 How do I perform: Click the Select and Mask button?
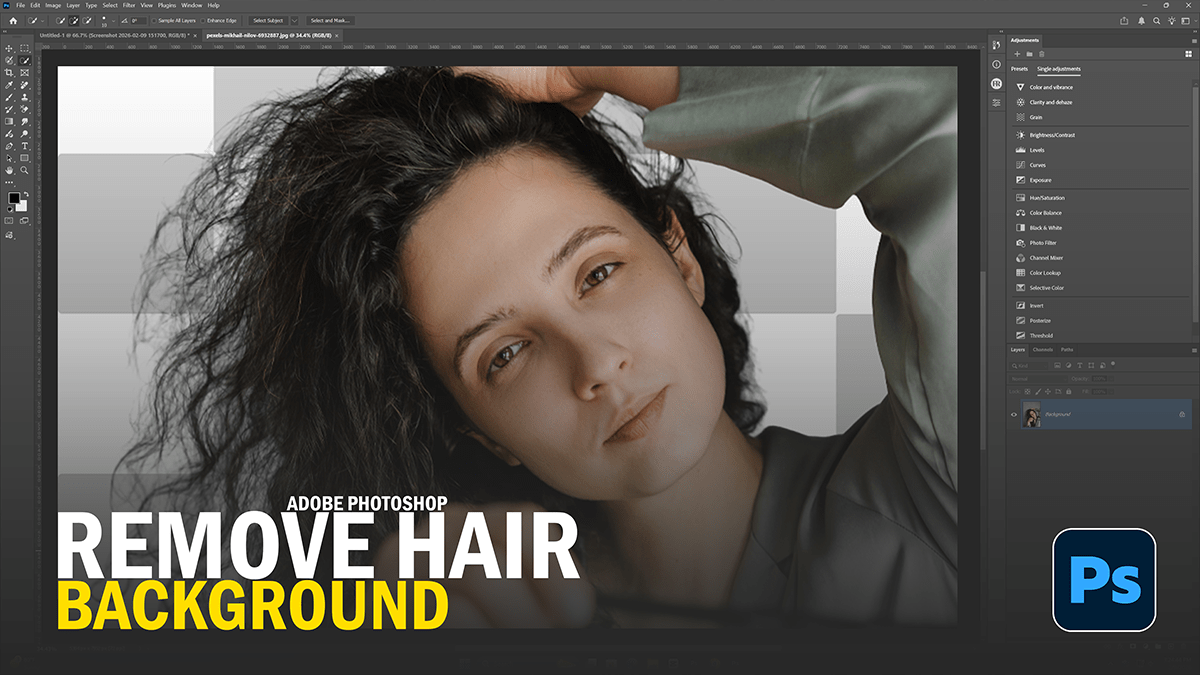(330, 20)
